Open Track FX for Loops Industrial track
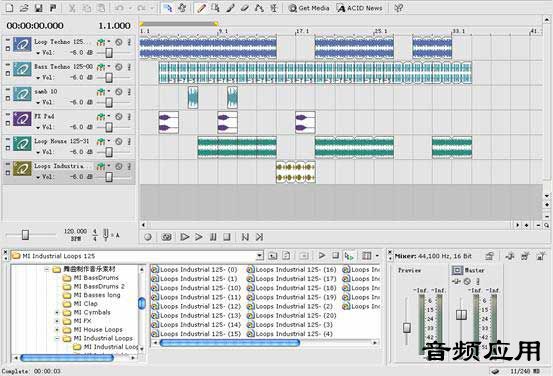The height and width of the screenshot is (376, 553). [101, 166]
